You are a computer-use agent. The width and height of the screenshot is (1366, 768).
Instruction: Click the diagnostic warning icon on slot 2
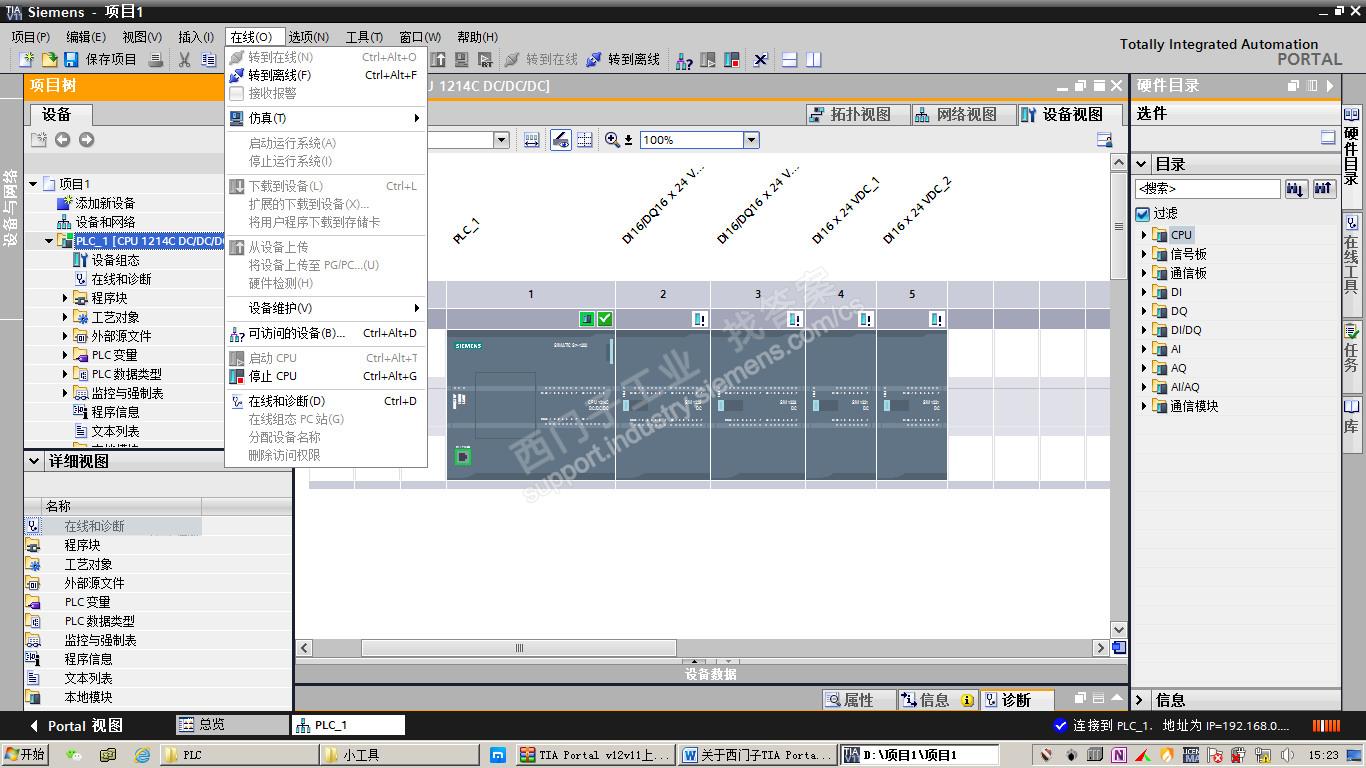pos(700,319)
